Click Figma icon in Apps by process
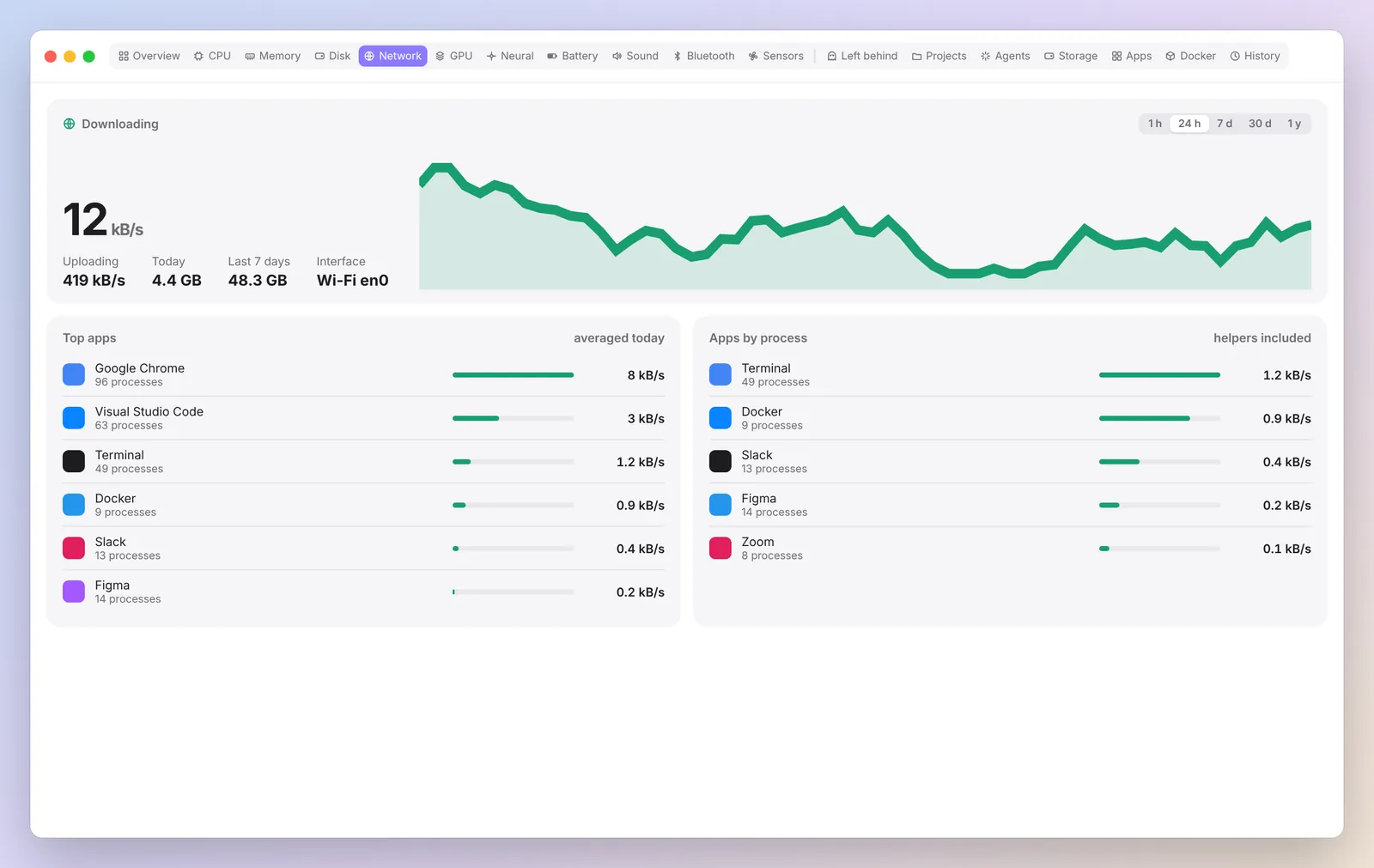Viewport: 1374px width, 868px height. (x=720, y=505)
